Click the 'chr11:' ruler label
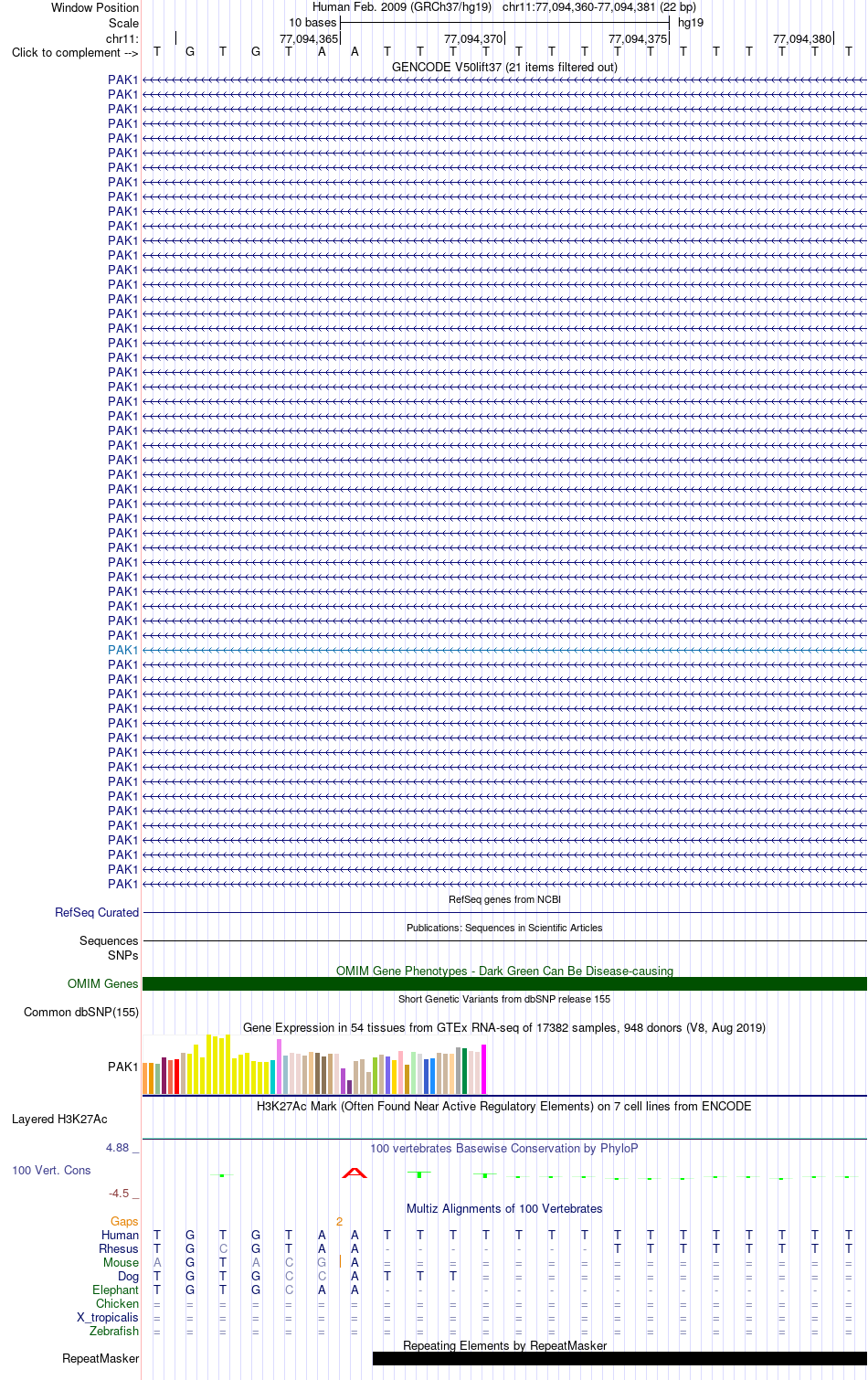The width and height of the screenshot is (868, 1380). click(122, 38)
